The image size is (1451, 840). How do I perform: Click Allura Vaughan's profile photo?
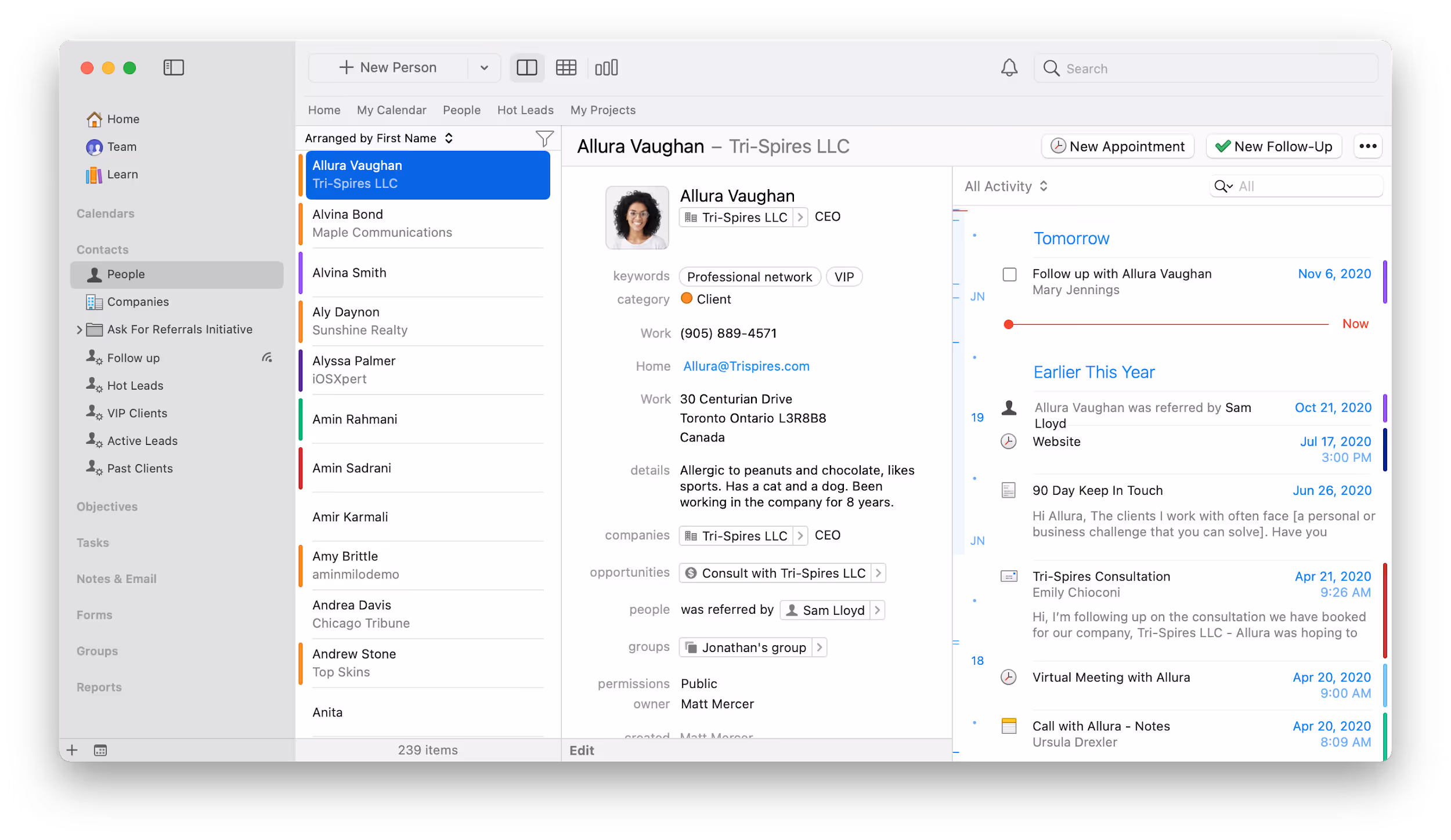point(637,218)
